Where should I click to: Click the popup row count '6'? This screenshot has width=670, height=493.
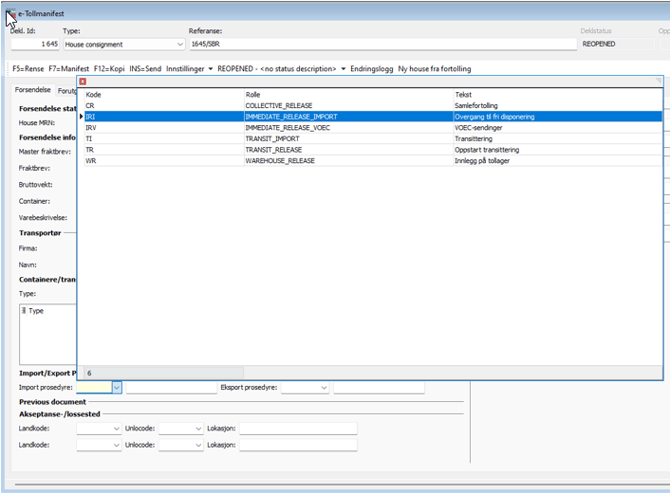89,373
